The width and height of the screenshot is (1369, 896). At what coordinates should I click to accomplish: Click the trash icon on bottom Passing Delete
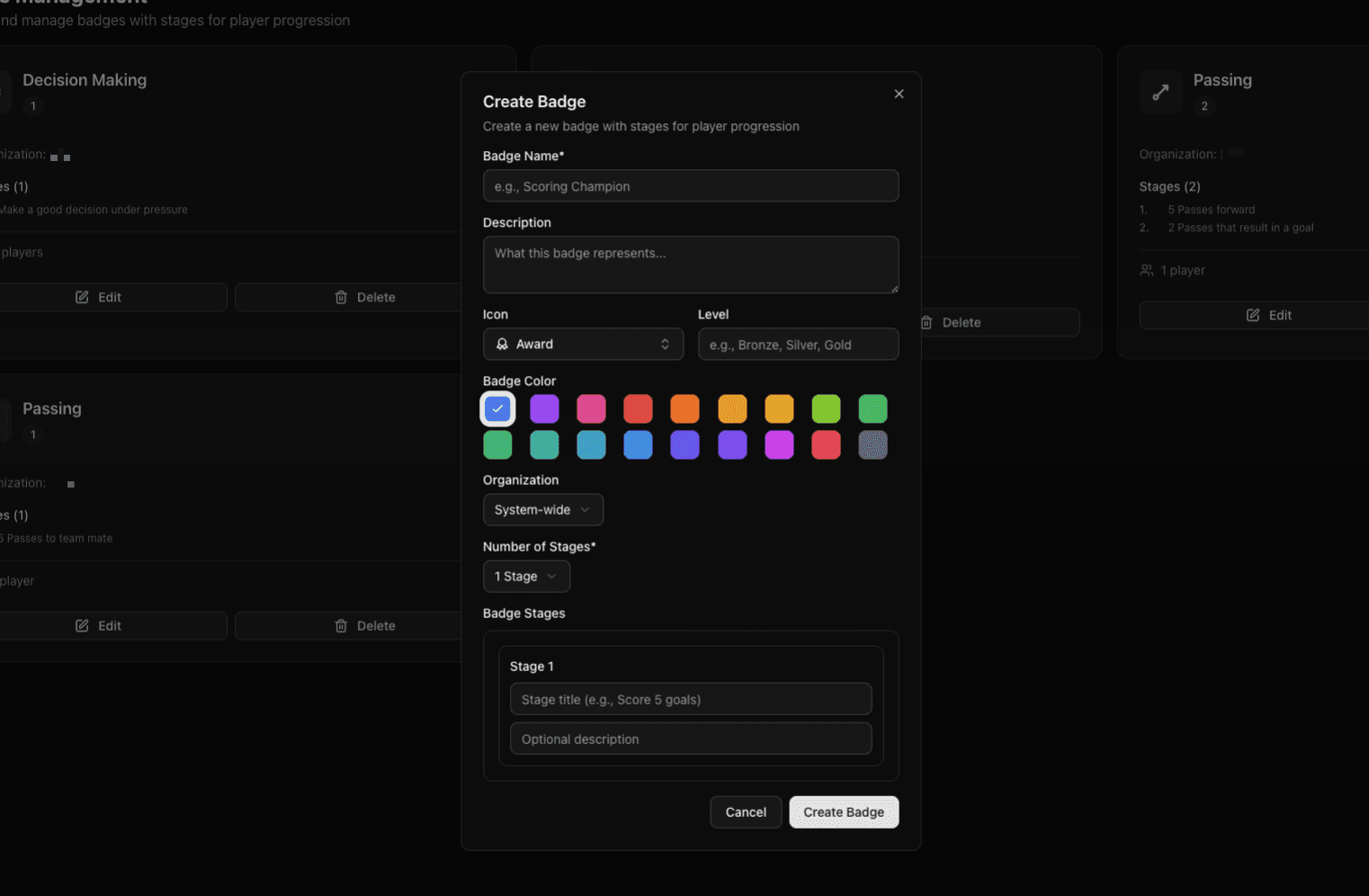click(341, 626)
